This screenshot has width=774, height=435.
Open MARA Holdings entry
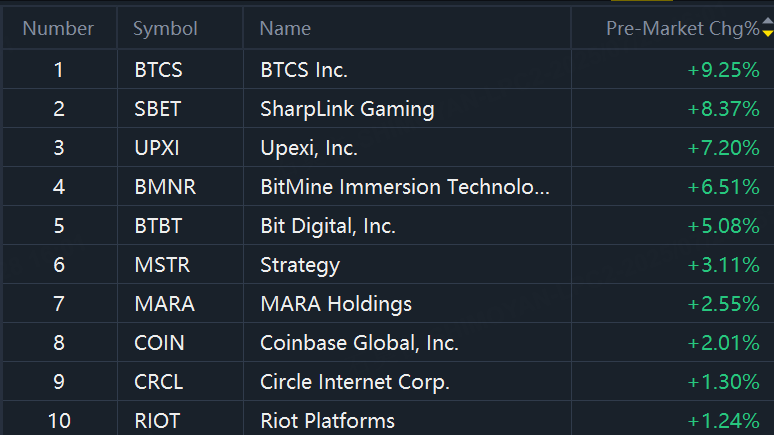click(x=336, y=304)
